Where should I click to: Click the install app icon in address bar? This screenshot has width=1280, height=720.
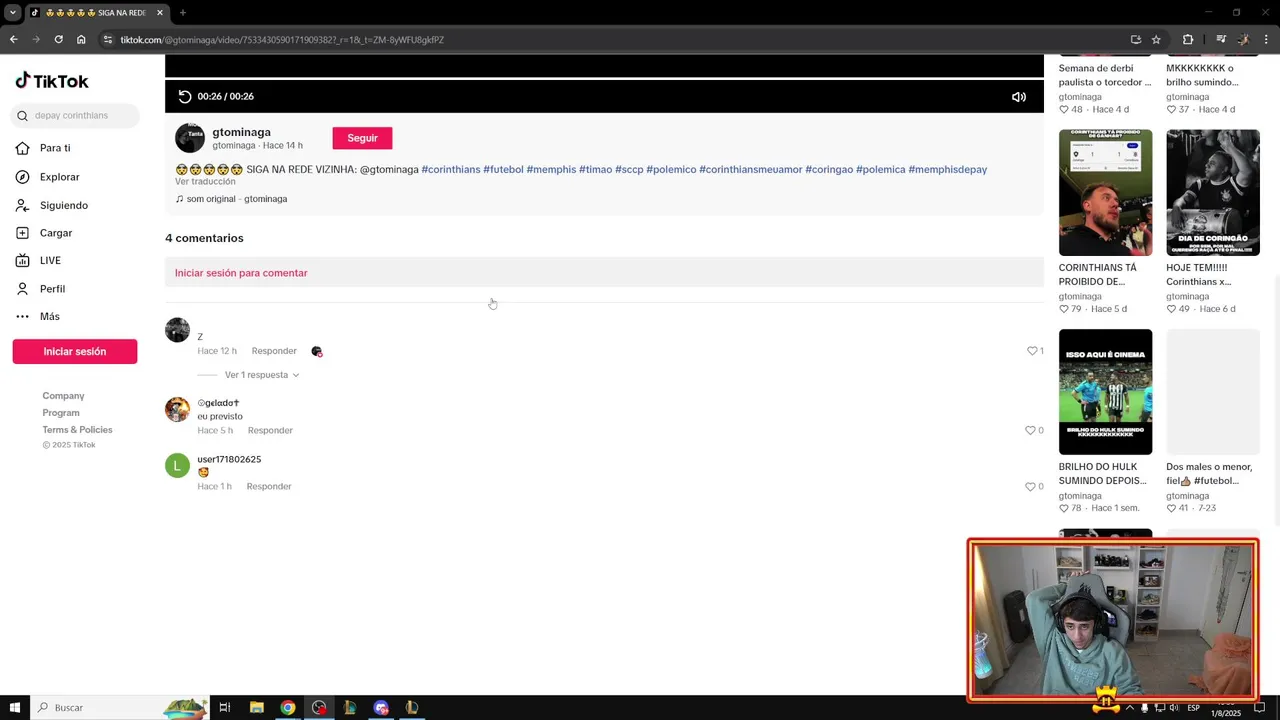(1136, 40)
